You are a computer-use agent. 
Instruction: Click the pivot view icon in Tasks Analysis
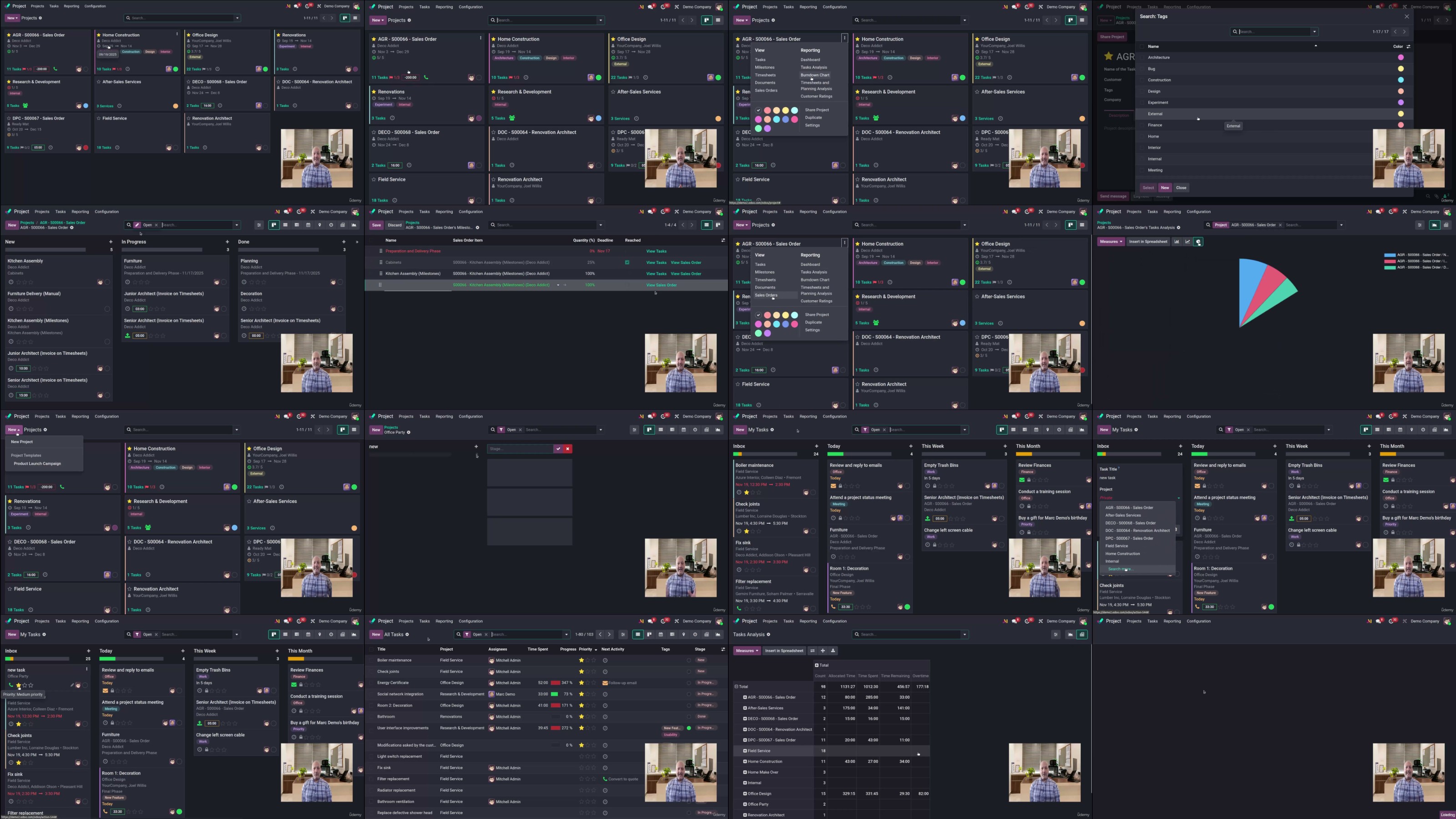click(1082, 634)
